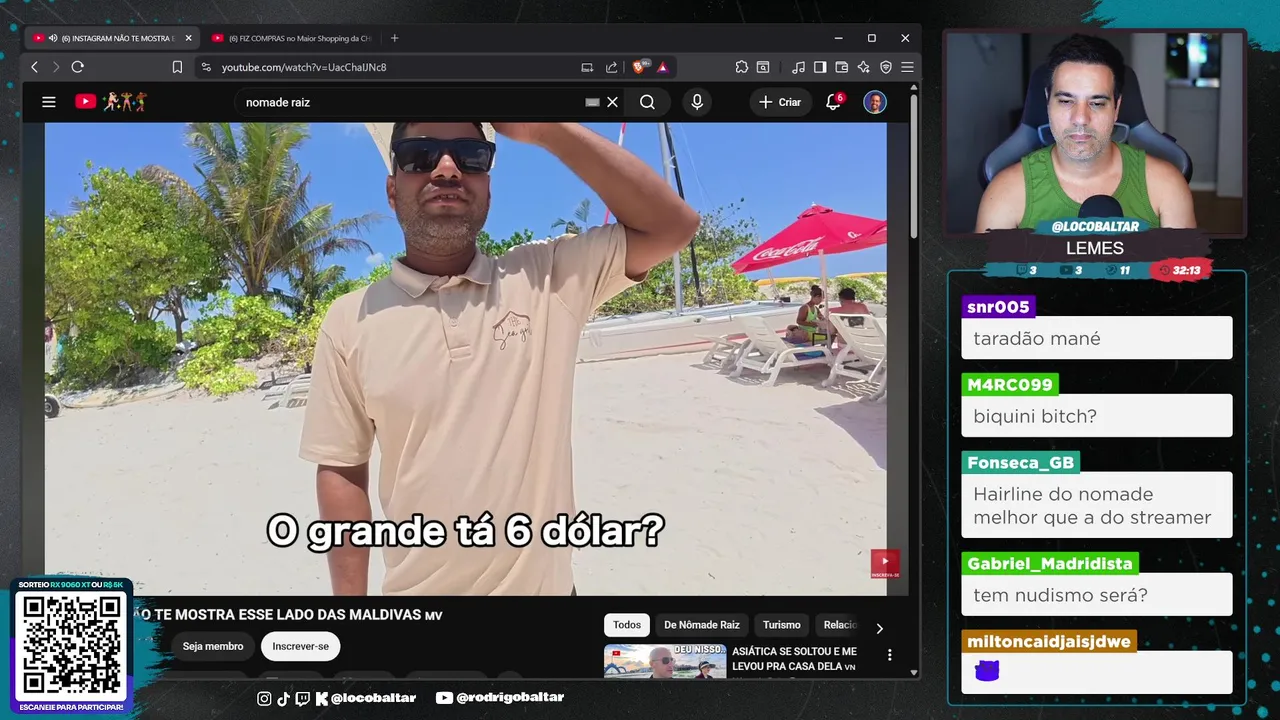The image size is (1280, 720).
Task: Open the three-dot menu of the ASIÁTICA video
Action: pos(889,655)
